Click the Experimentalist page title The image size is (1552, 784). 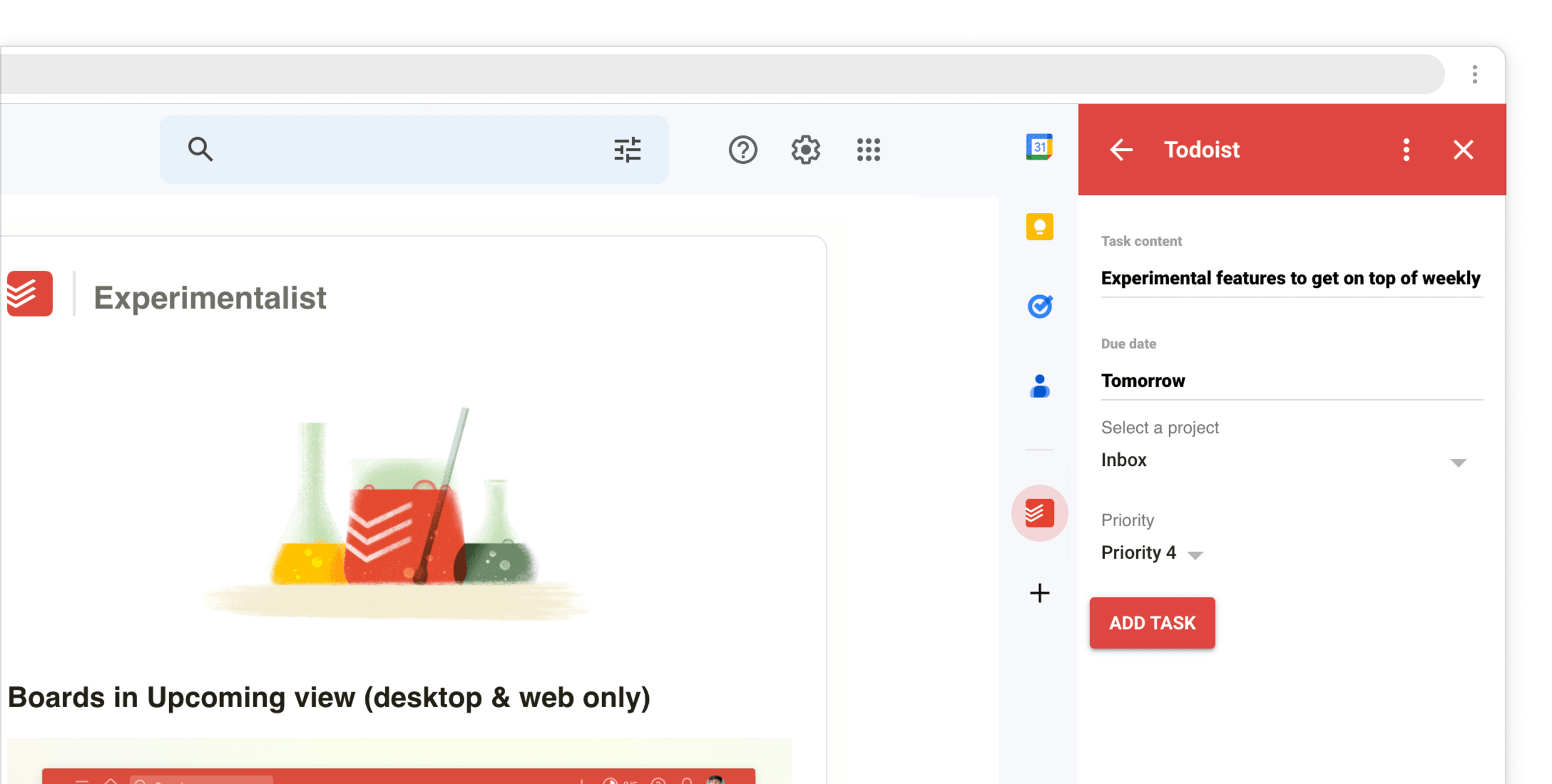coord(209,296)
